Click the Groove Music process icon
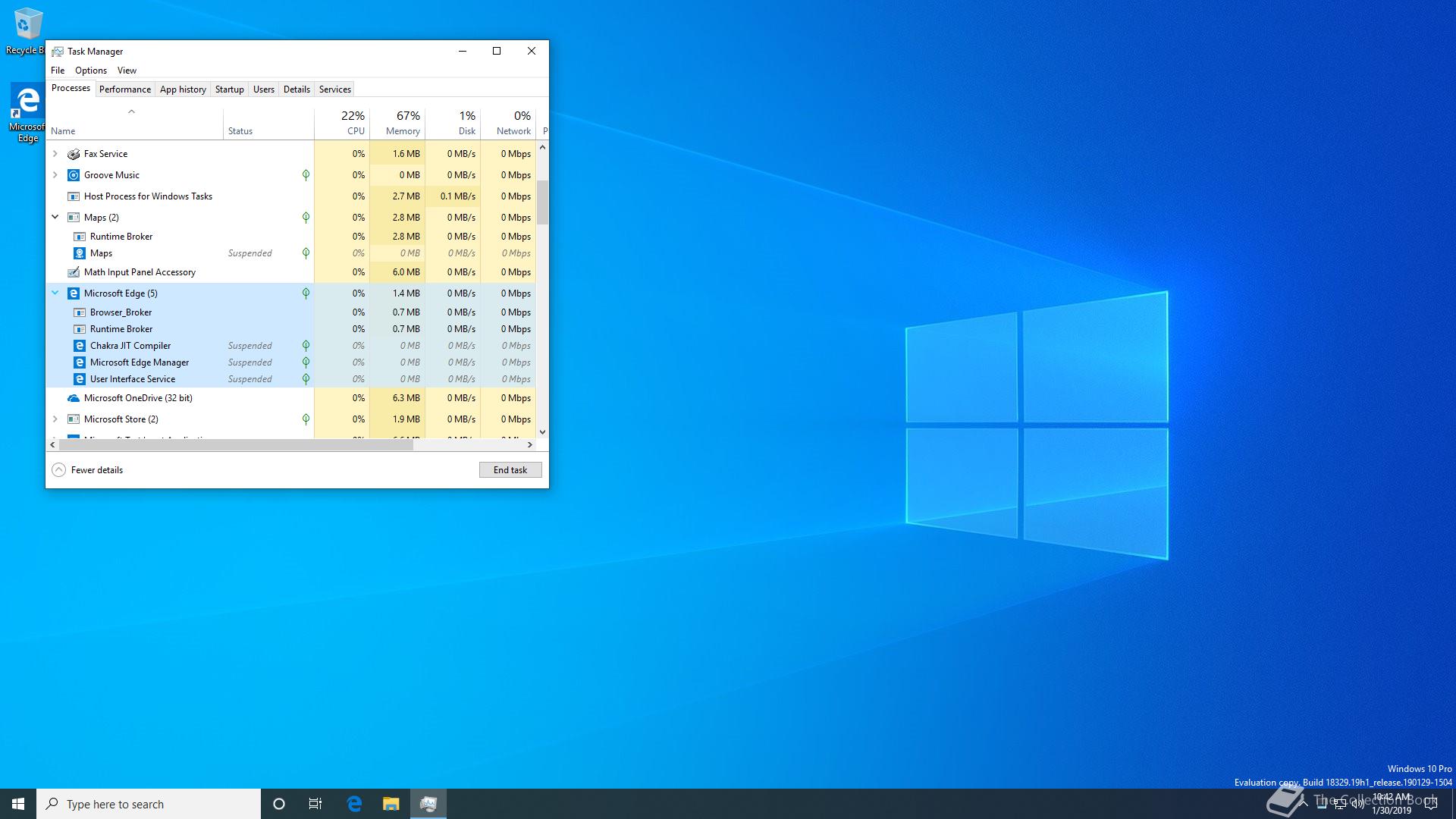This screenshot has width=1456, height=819. [74, 175]
